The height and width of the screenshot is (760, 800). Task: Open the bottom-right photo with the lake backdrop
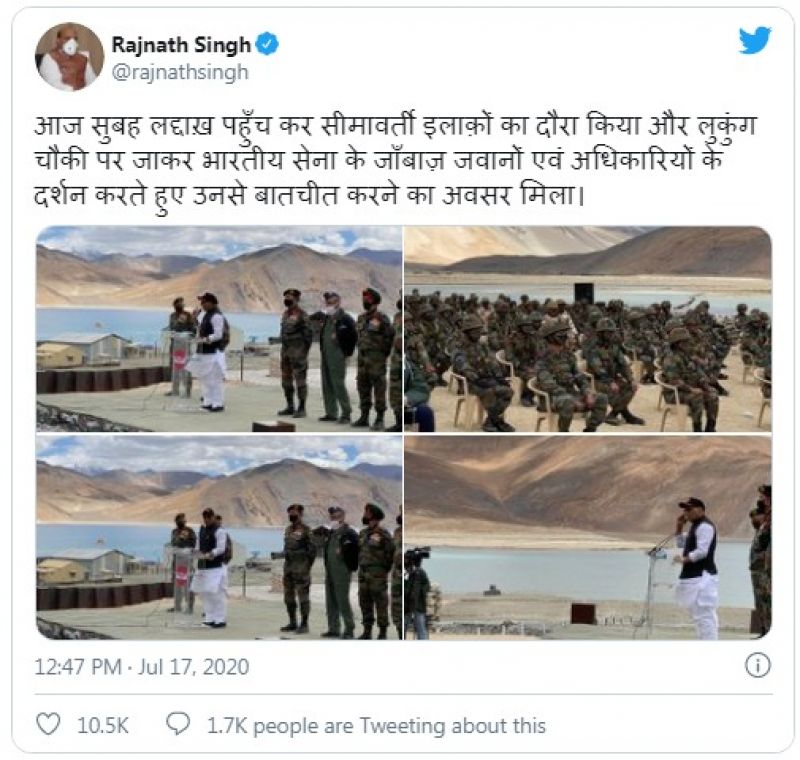pos(588,537)
